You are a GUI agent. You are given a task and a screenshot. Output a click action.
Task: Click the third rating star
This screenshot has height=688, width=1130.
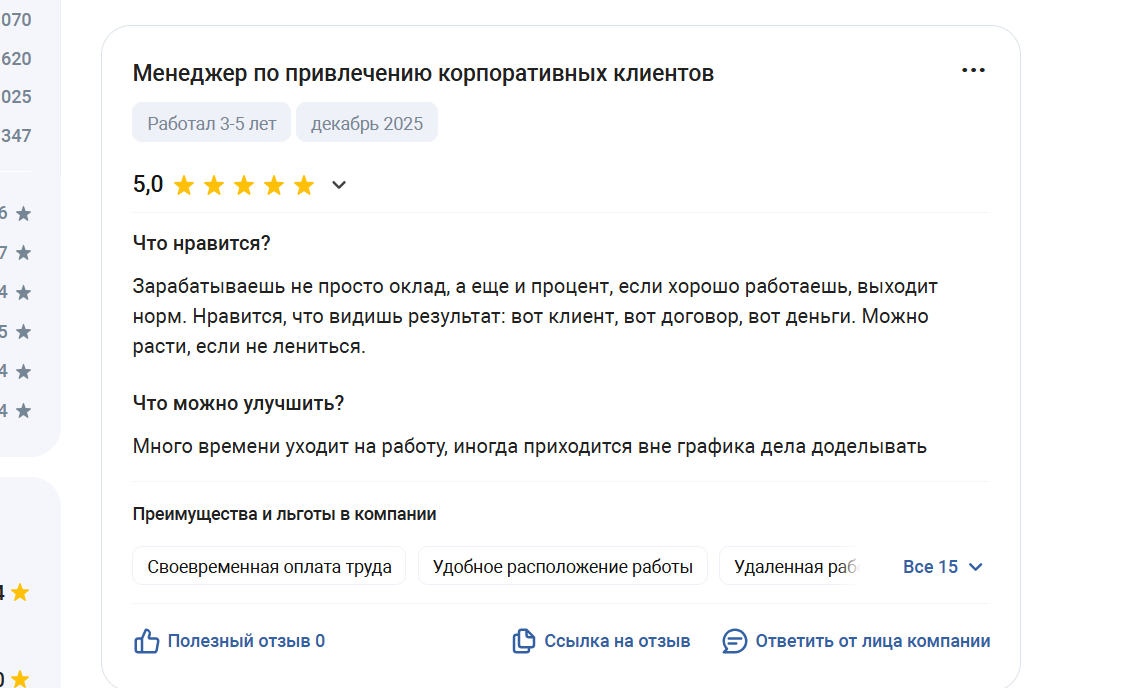click(244, 185)
